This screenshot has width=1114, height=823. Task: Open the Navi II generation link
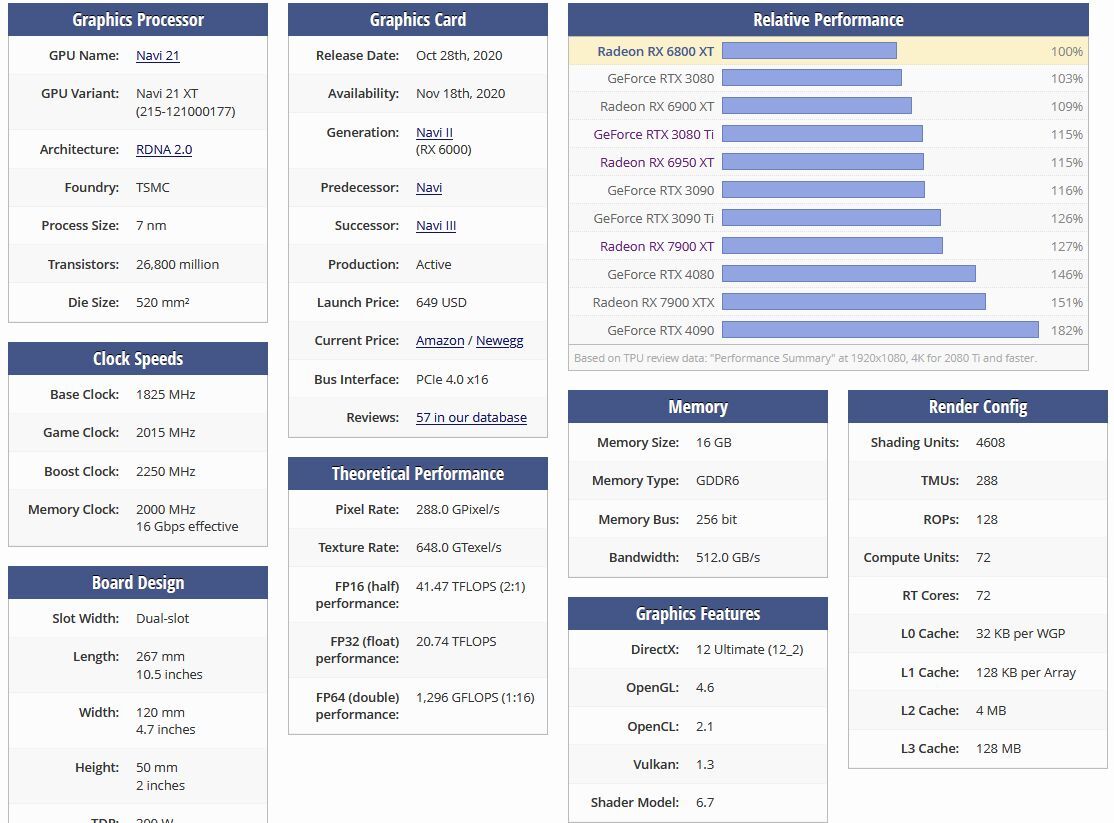[434, 132]
